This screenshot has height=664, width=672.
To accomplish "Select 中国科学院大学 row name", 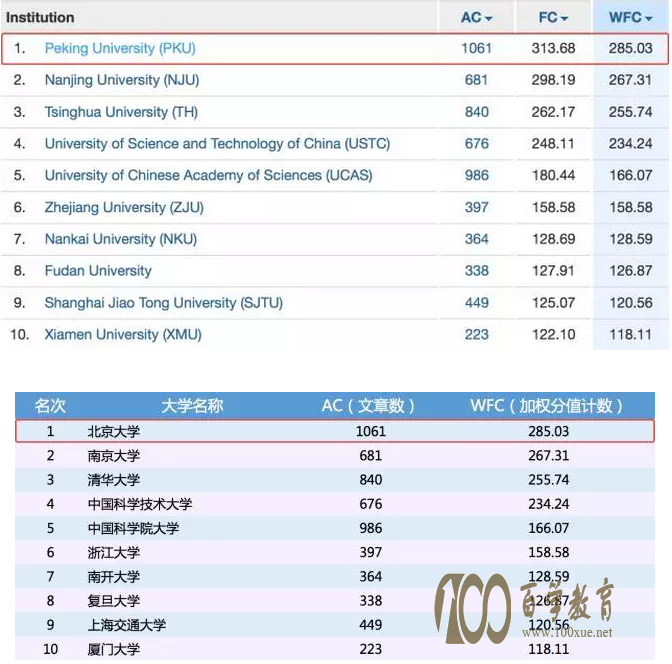I will (x=133, y=528).
